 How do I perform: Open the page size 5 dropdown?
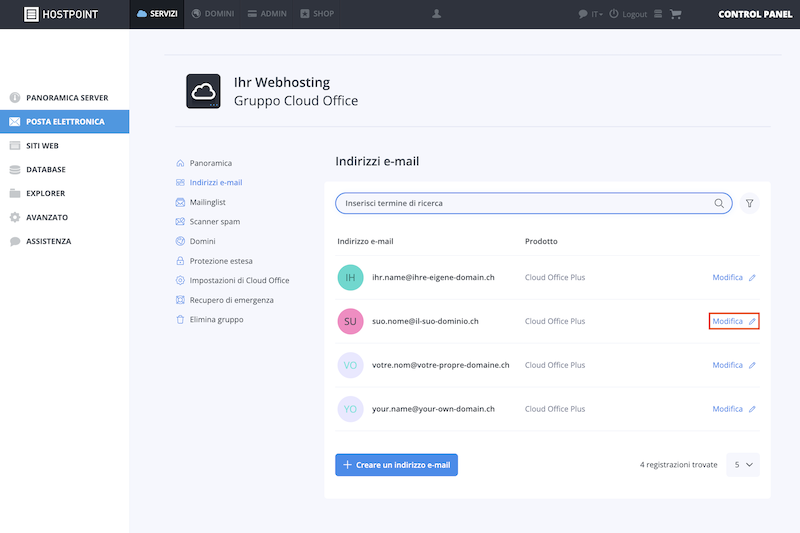[x=743, y=465]
